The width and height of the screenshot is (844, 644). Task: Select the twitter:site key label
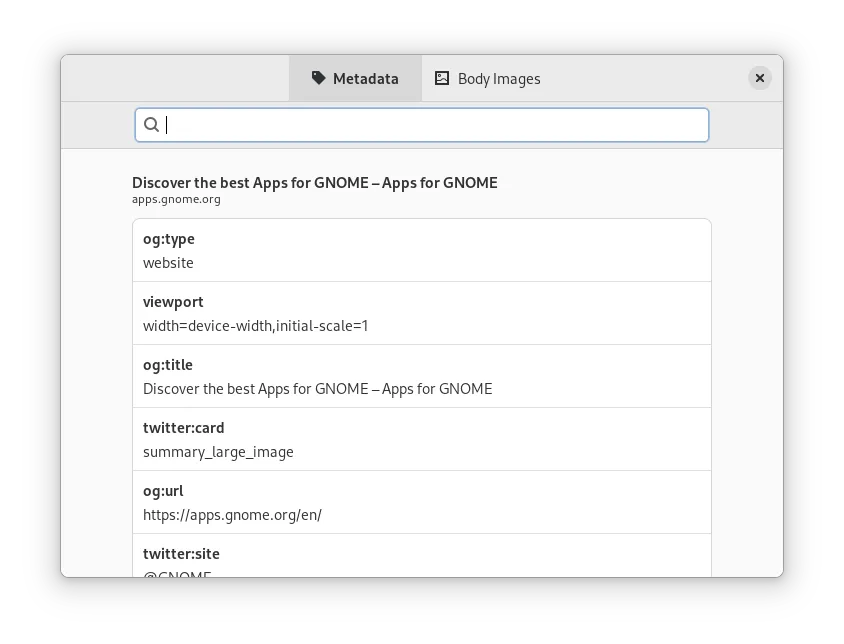pyautogui.click(x=181, y=554)
